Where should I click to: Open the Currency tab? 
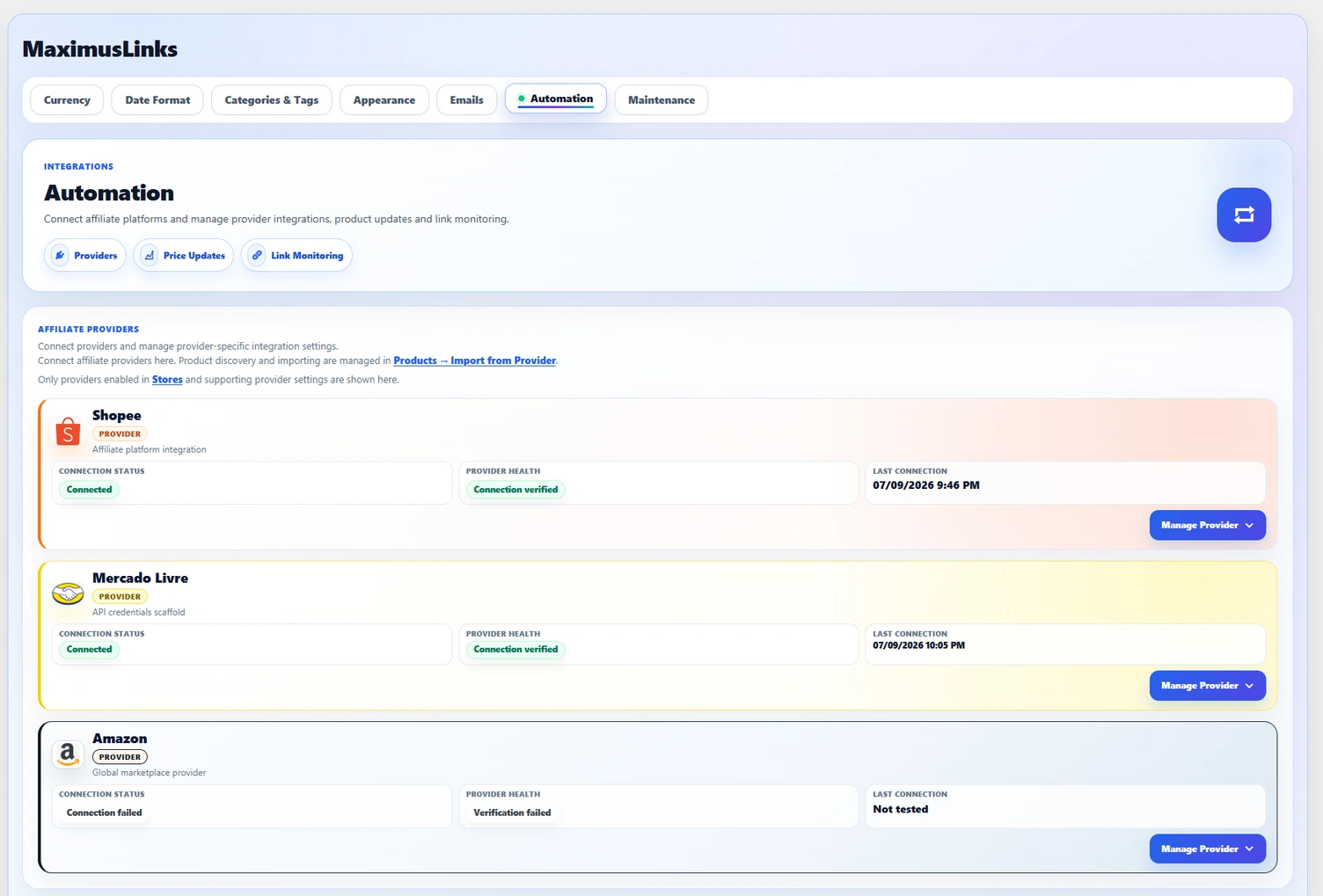coord(67,100)
